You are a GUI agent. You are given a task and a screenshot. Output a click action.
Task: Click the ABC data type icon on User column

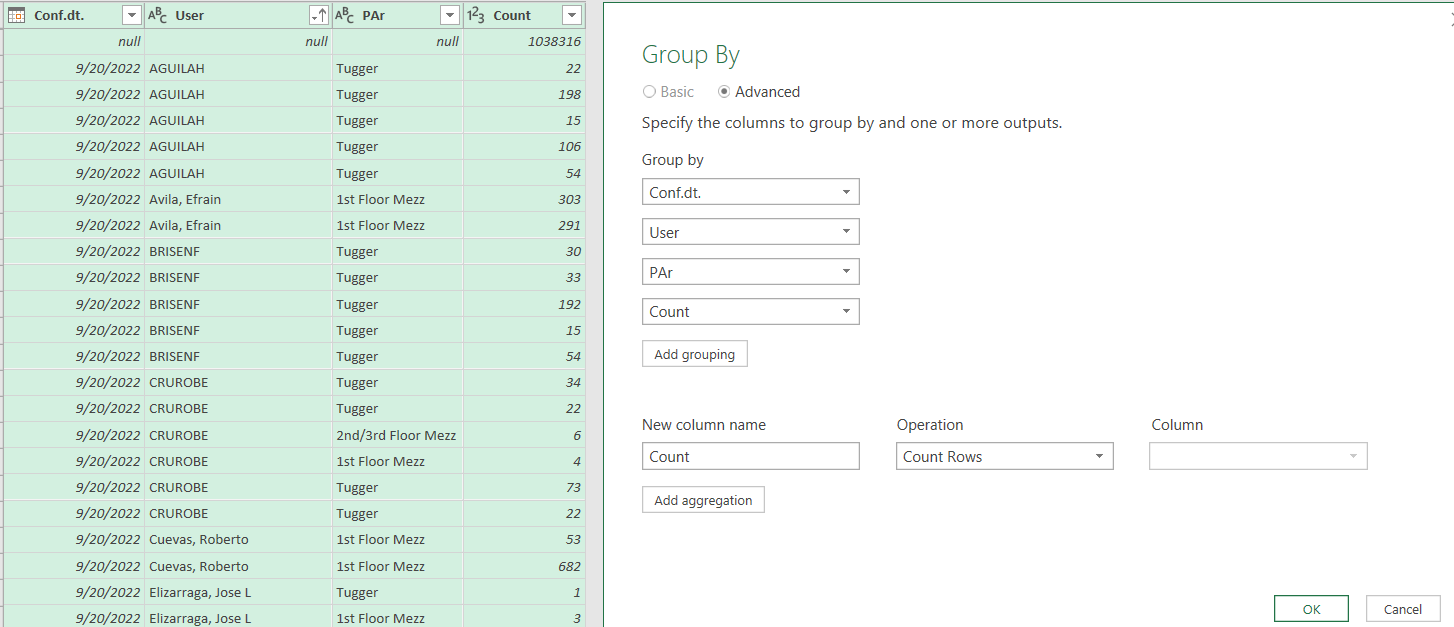coord(158,15)
